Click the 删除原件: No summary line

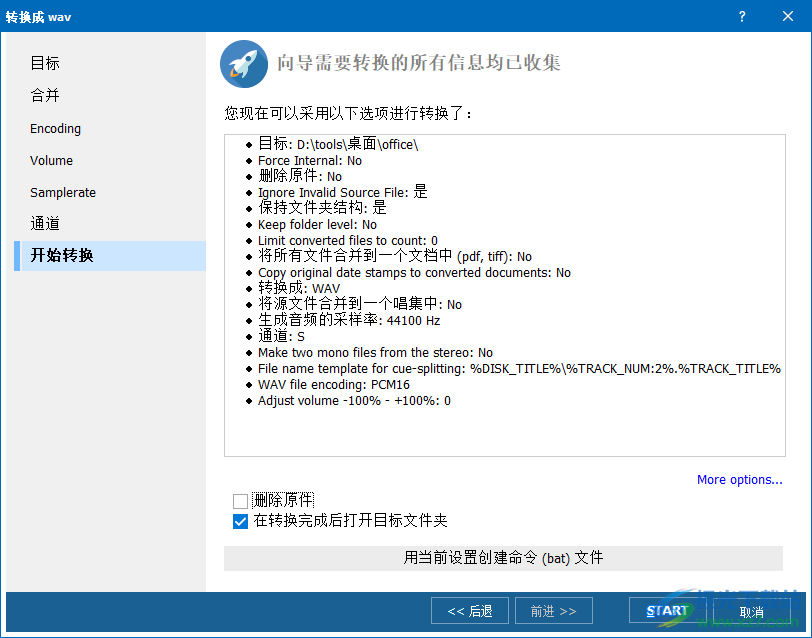coord(300,176)
